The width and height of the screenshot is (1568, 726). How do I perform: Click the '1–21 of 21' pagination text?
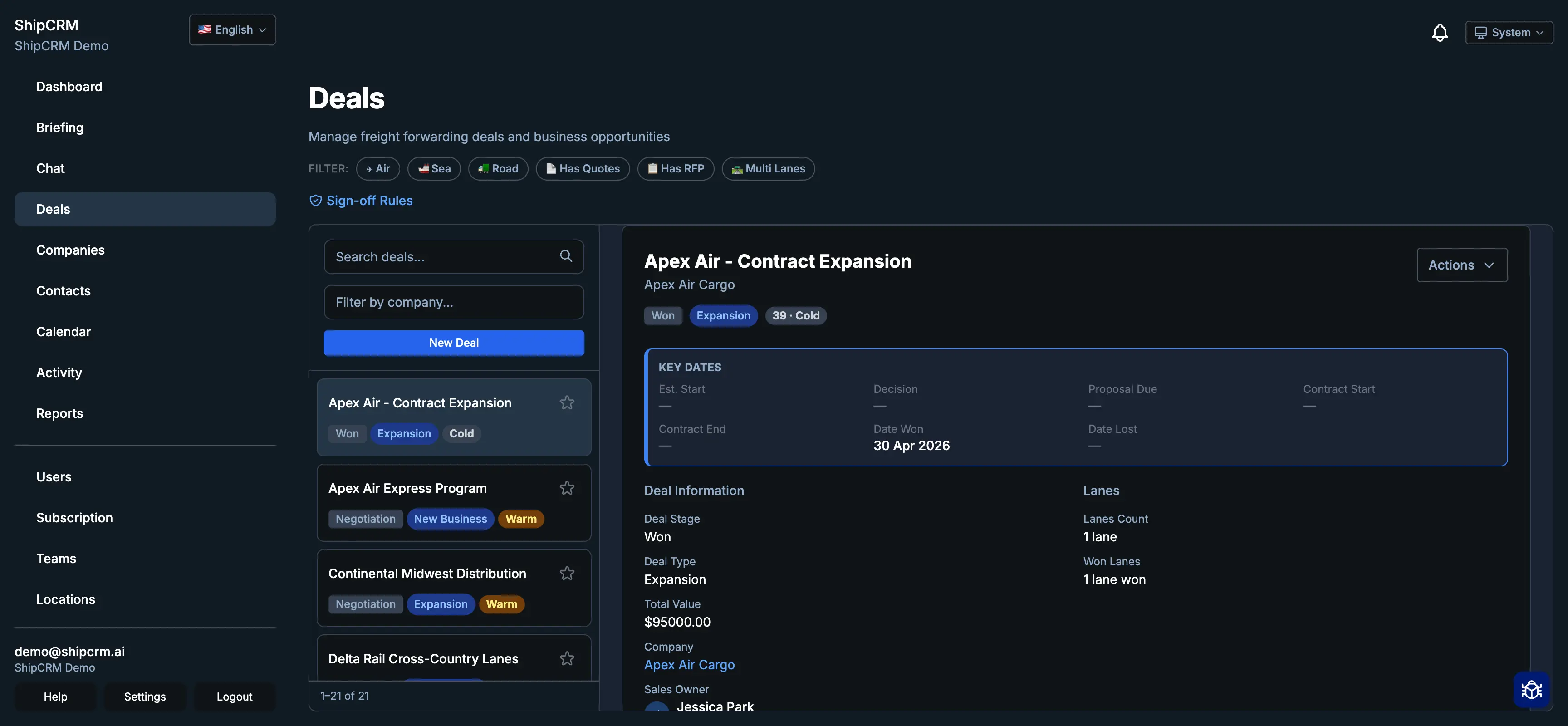click(x=344, y=696)
